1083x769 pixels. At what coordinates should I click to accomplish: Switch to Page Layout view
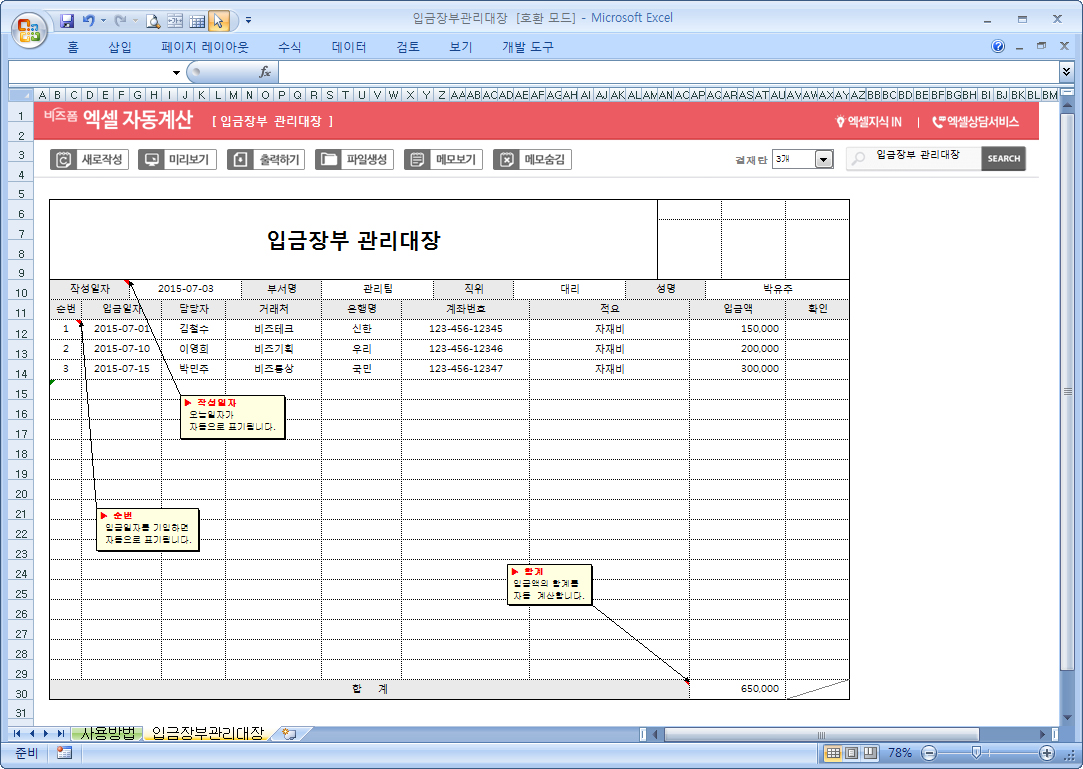click(x=852, y=753)
